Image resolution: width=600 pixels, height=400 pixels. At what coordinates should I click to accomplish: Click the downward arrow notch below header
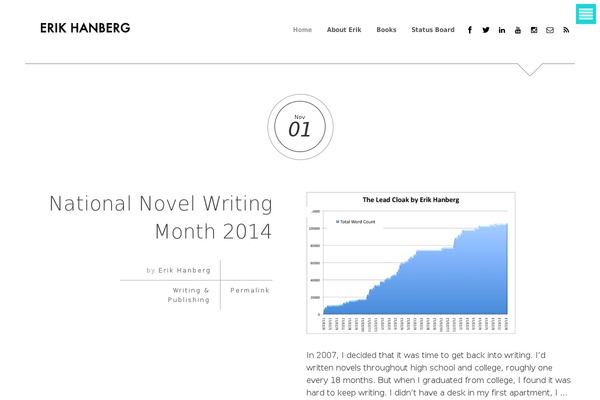click(530, 69)
